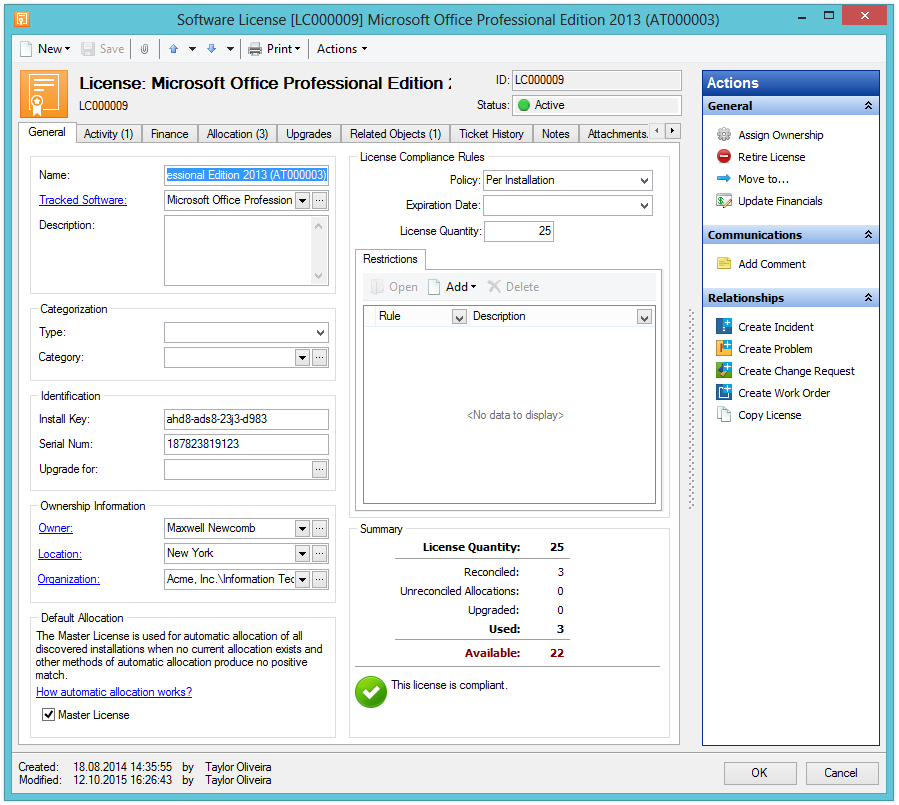Image resolution: width=899 pixels, height=805 pixels.
Task: Open the Policy dropdown
Action: pos(644,181)
